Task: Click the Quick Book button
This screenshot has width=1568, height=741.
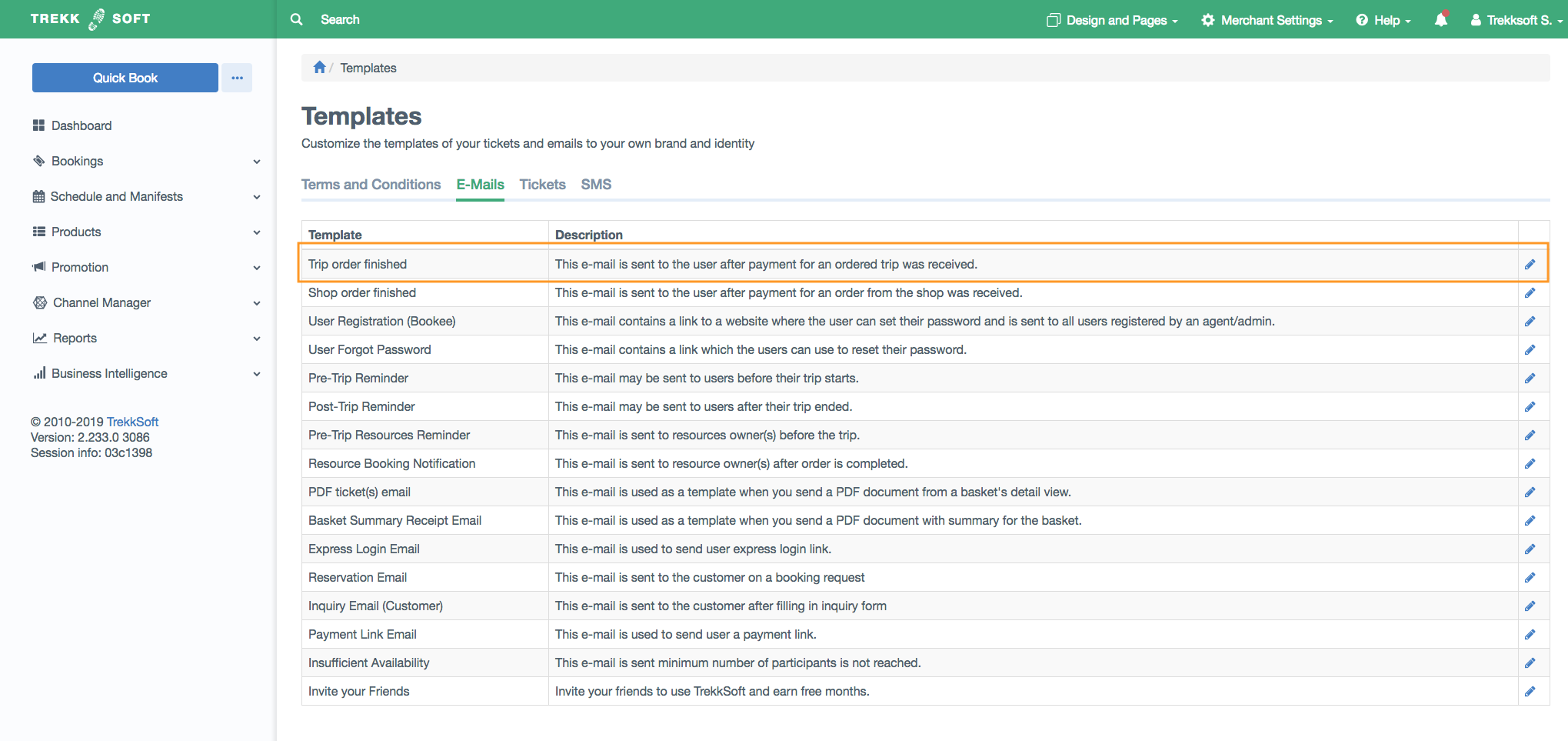Action: click(x=125, y=78)
